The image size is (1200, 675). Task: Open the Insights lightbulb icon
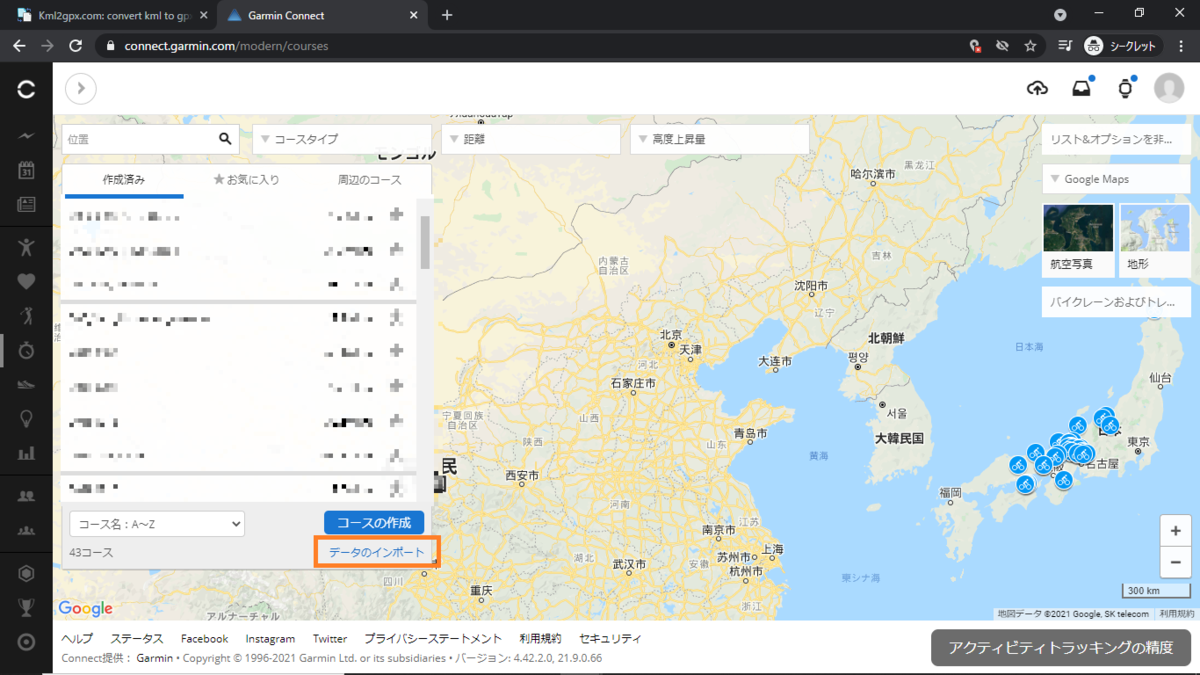tap(27, 419)
